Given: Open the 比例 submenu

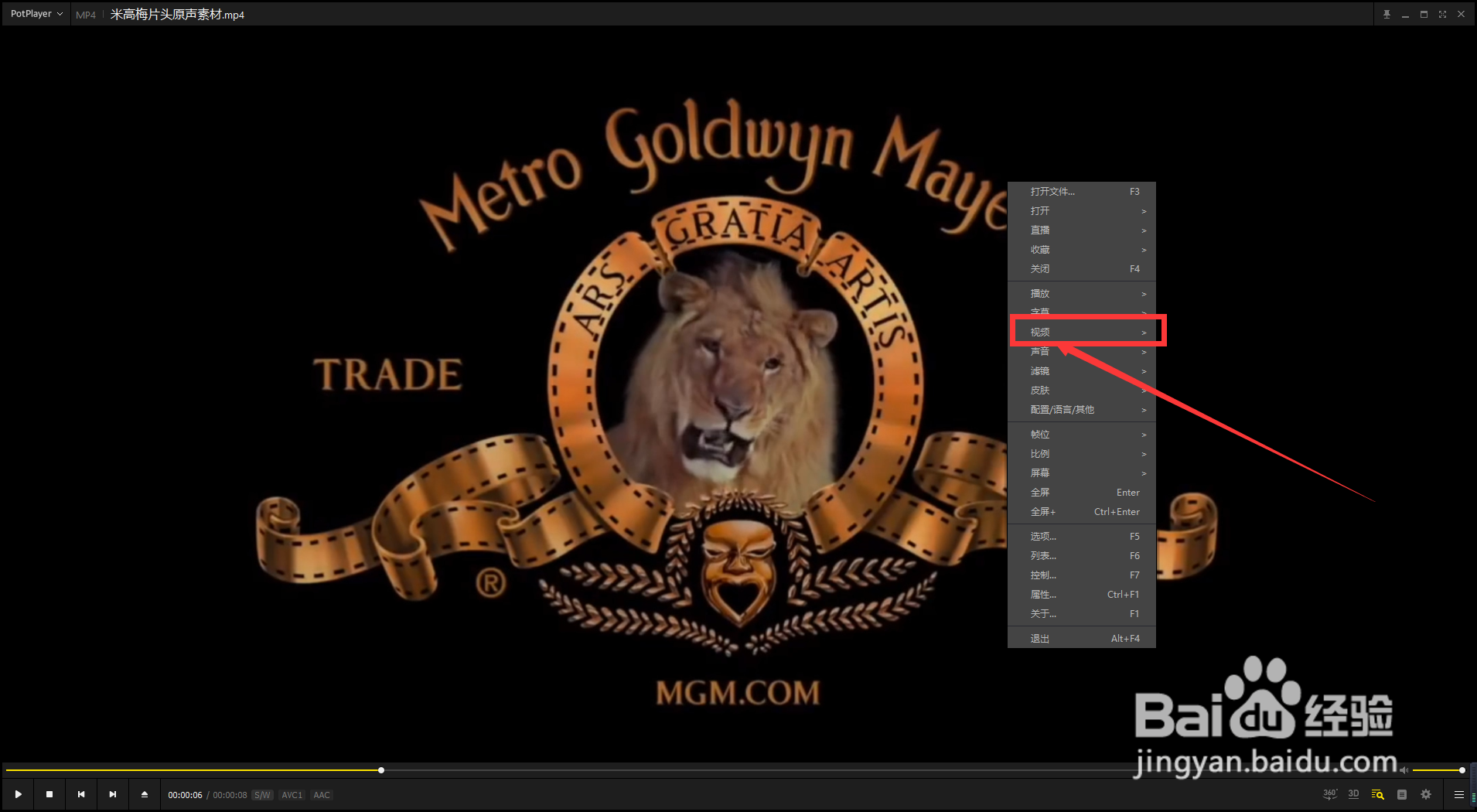Looking at the screenshot, I should pyautogui.click(x=1082, y=454).
